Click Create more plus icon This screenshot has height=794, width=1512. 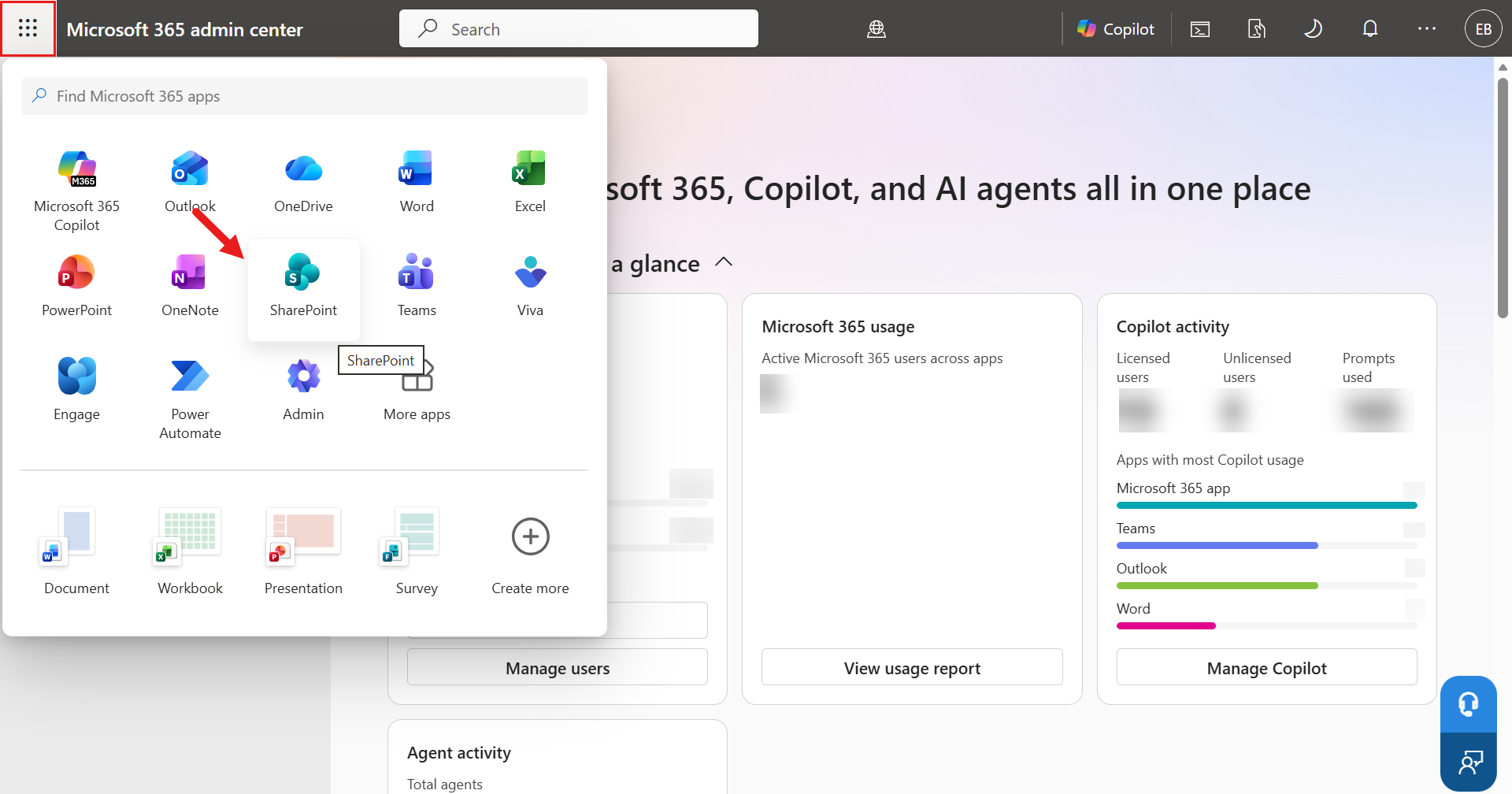point(530,537)
